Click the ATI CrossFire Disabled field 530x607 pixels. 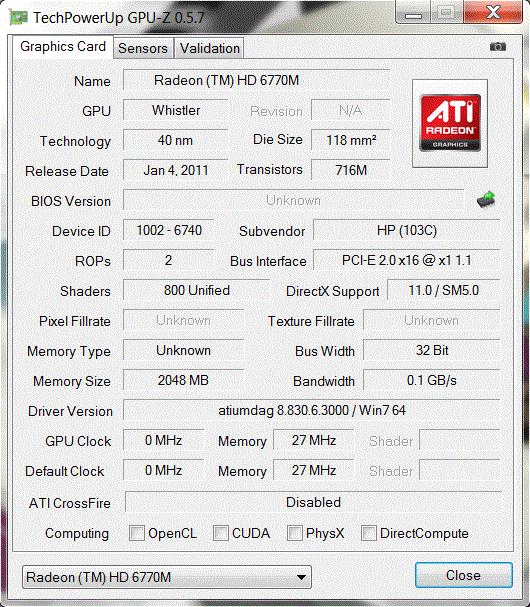coord(313,502)
